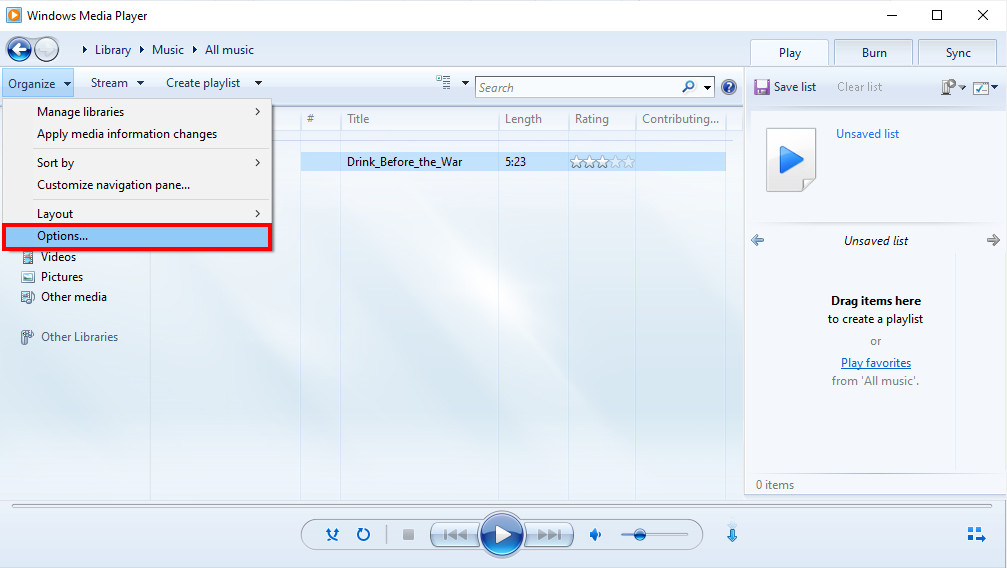
Task: Click the track number column header
Action: click(x=320, y=119)
